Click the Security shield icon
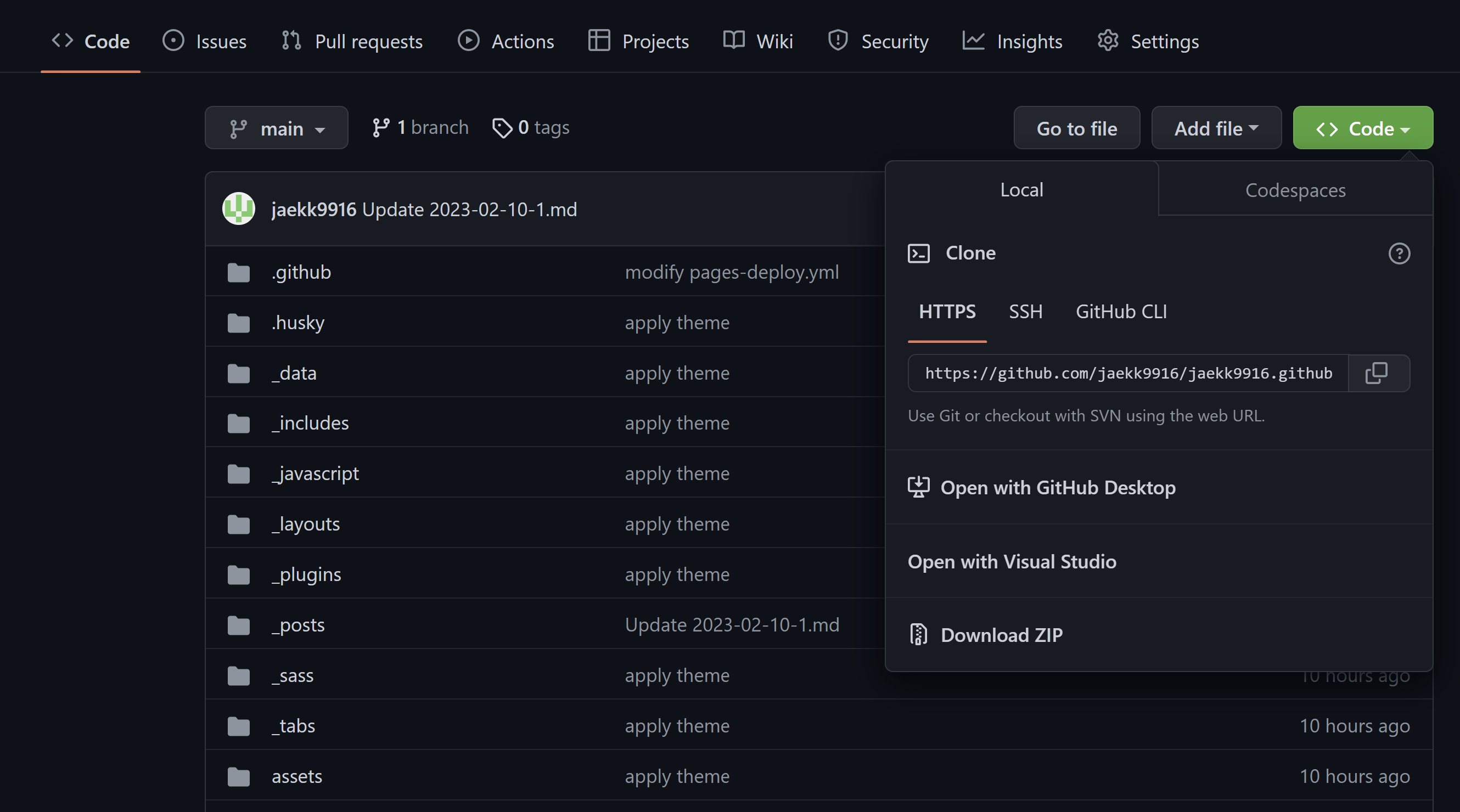Image resolution: width=1460 pixels, height=812 pixels. [837, 40]
